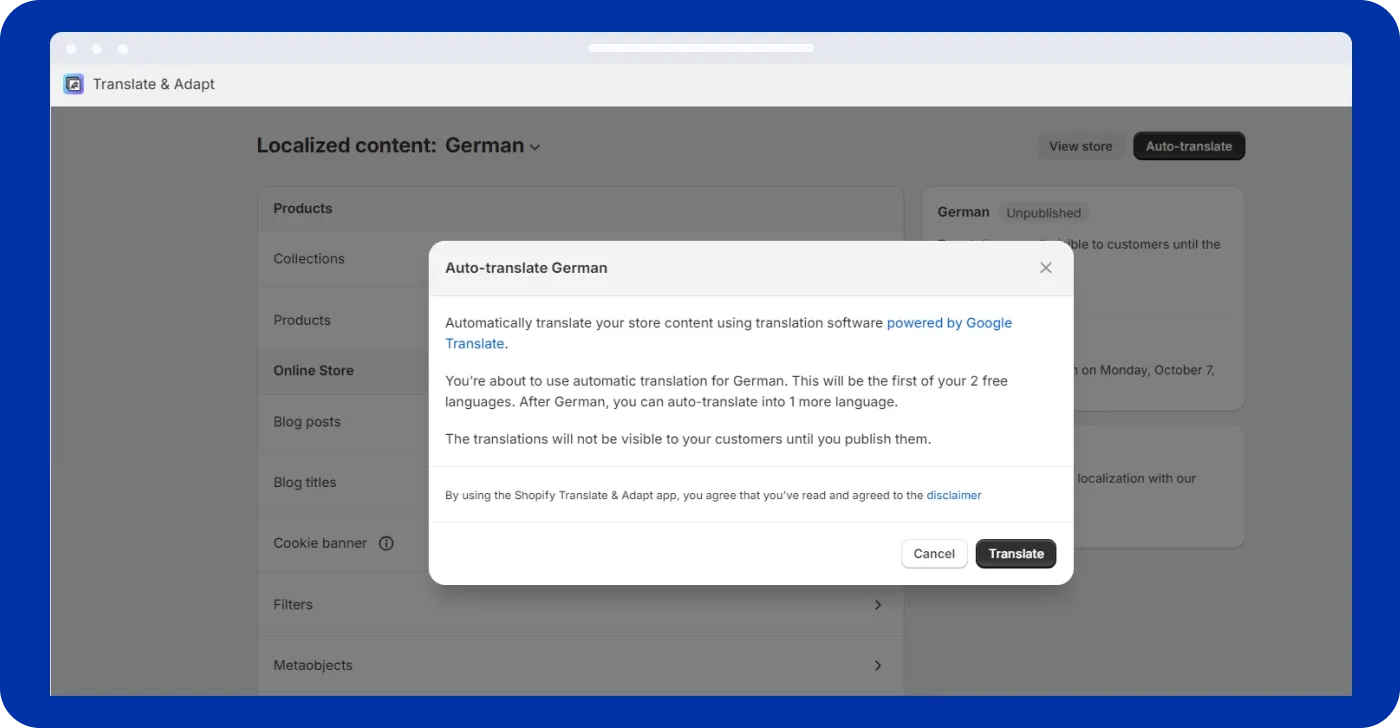Open the Cookie banner section
1400x728 pixels.
[x=320, y=543]
